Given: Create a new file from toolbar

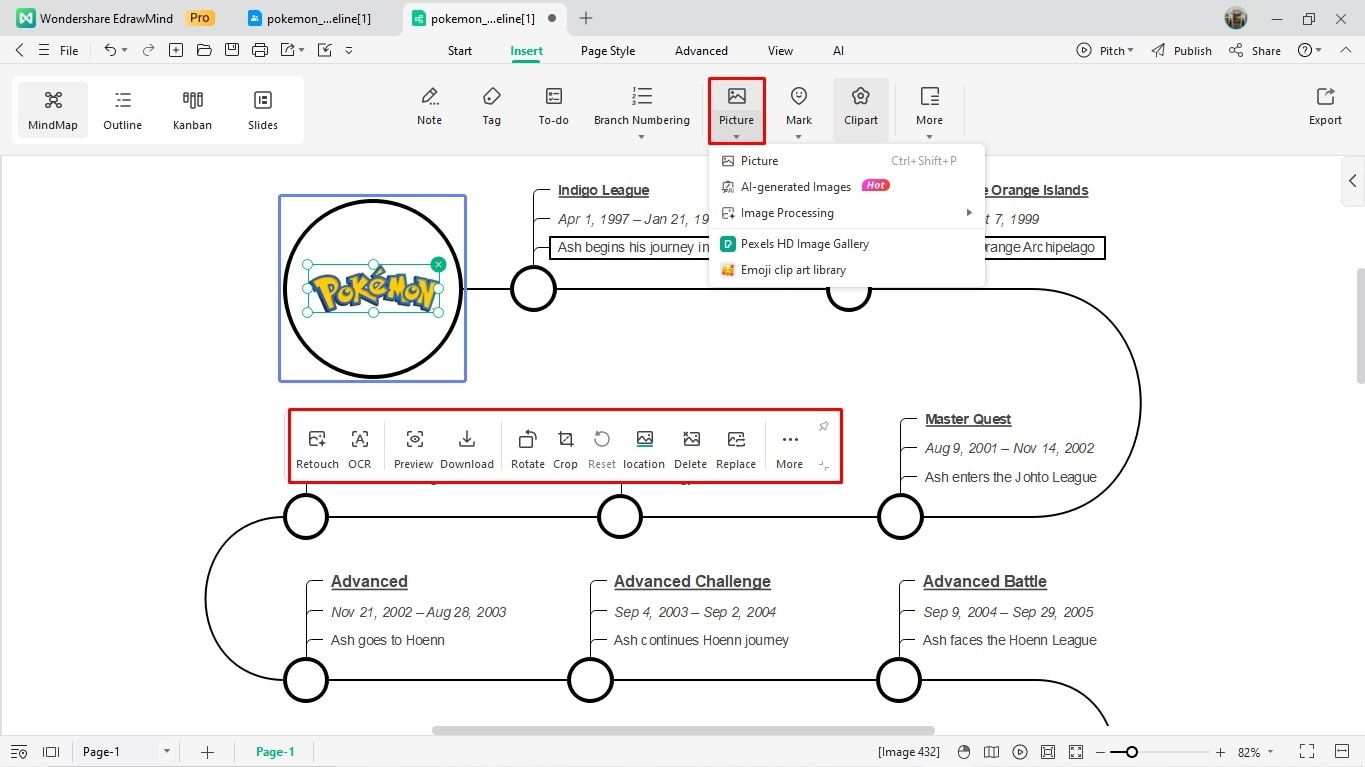Looking at the screenshot, I should tap(176, 50).
